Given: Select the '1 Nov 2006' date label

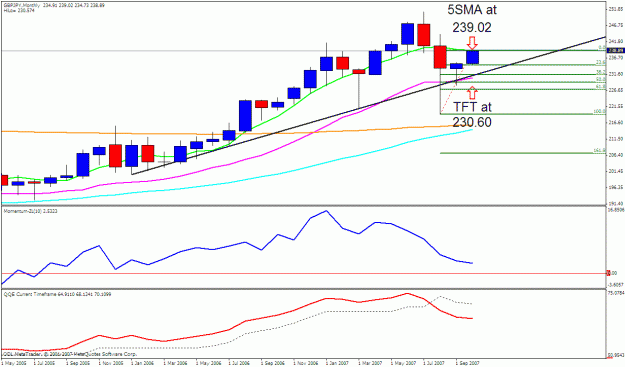Looking at the screenshot, I should [x=305, y=363].
